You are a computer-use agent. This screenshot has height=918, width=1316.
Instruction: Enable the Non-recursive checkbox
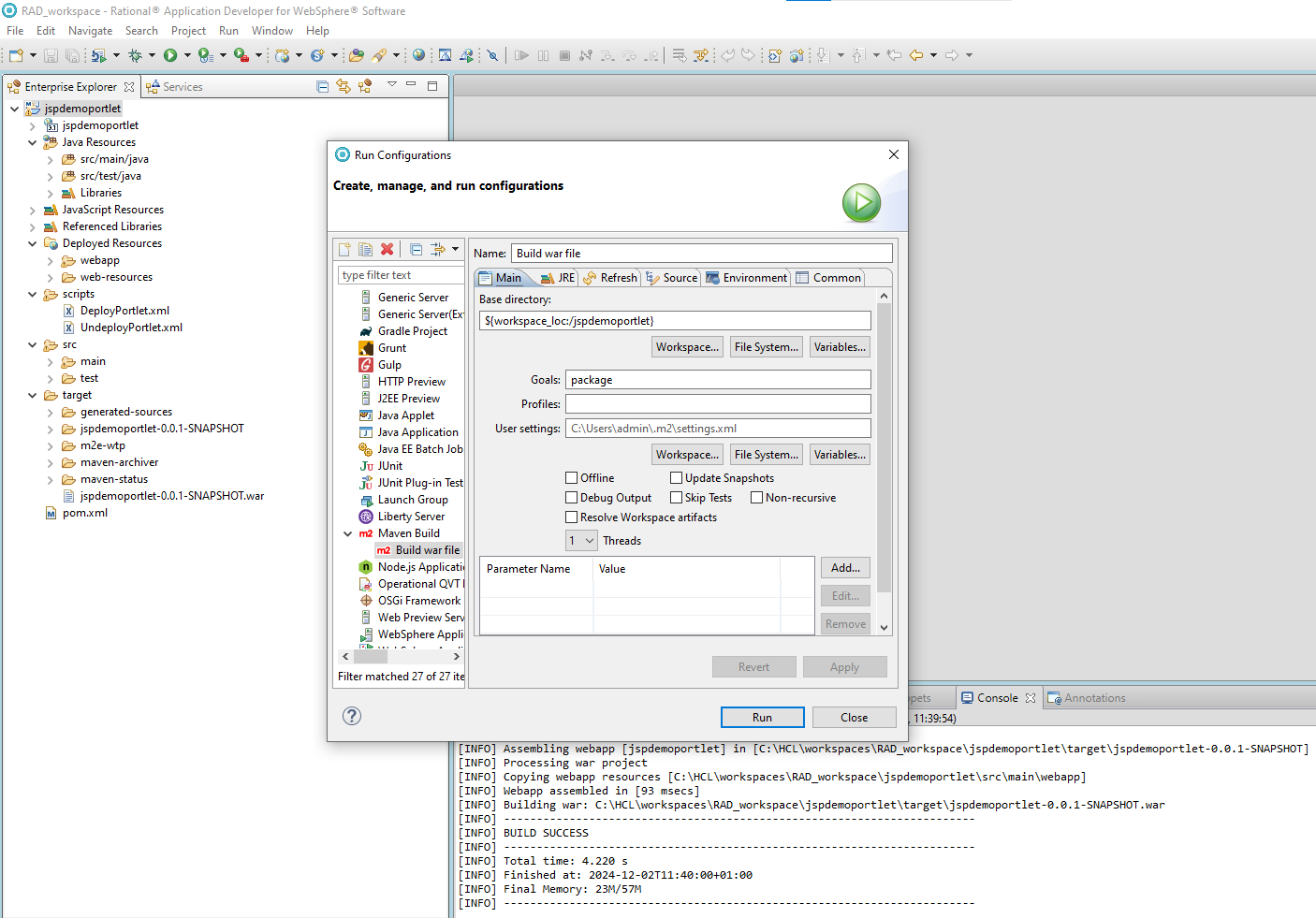[756, 498]
